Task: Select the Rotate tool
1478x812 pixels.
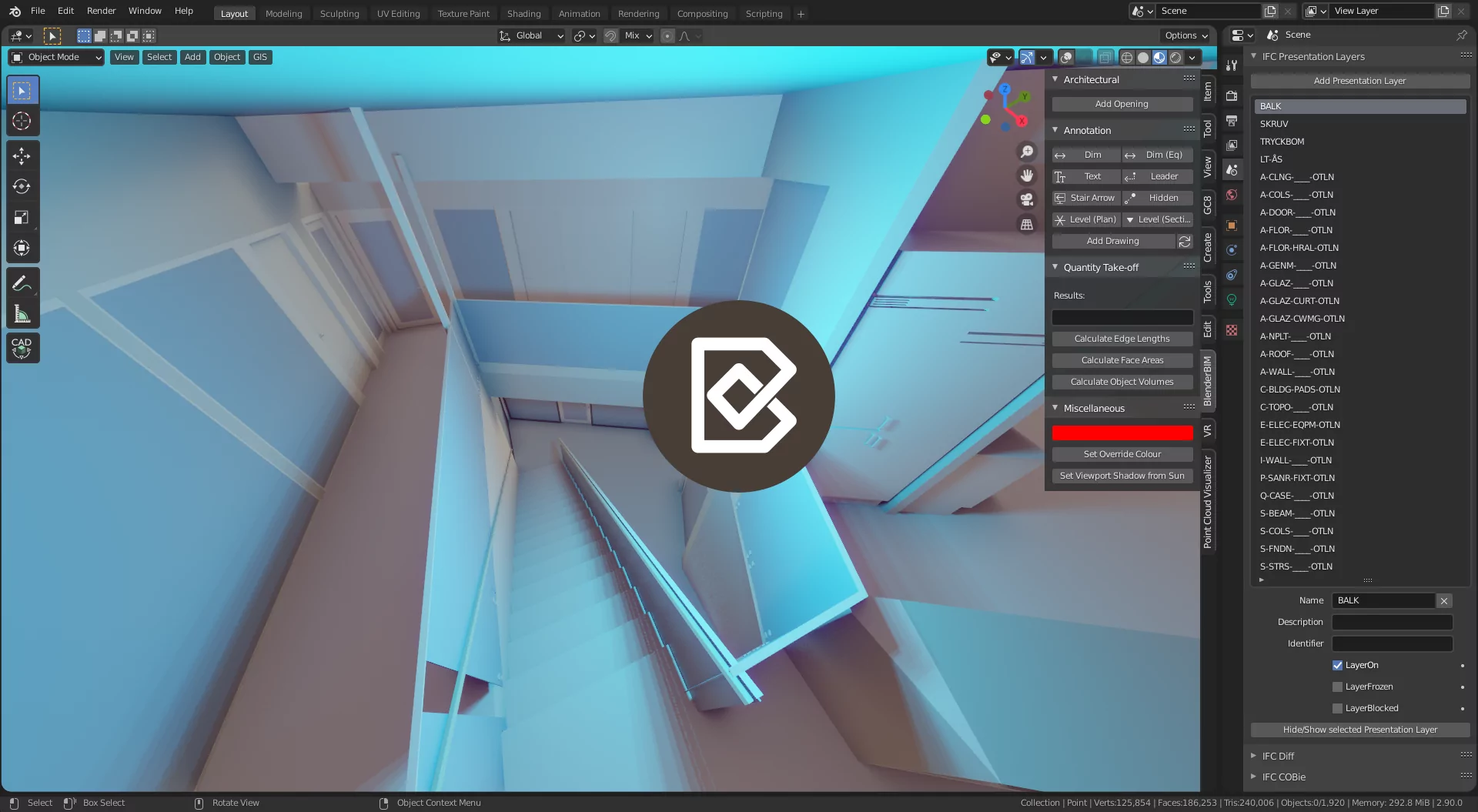Action: pos(22,186)
